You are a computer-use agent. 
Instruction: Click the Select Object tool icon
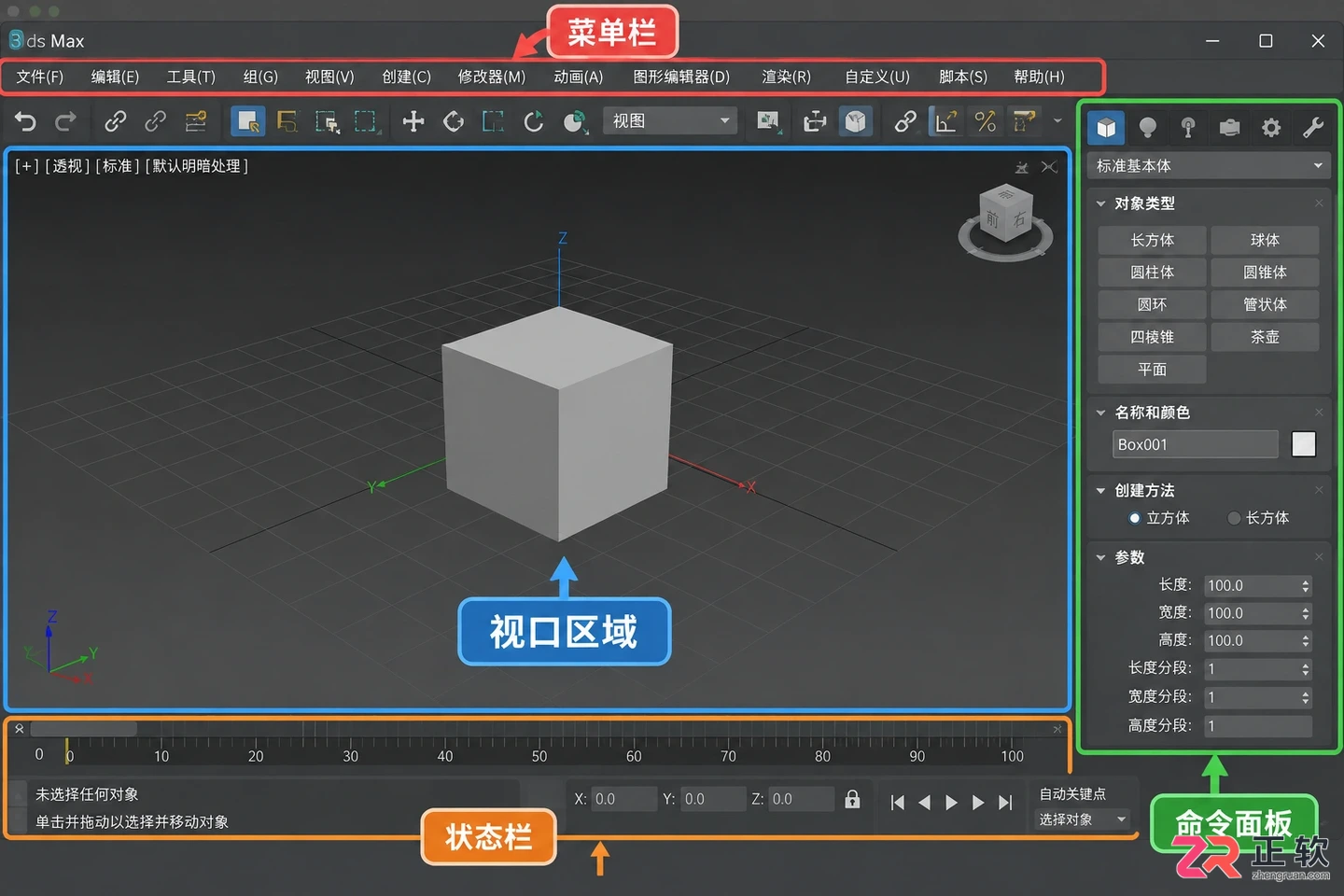pyautogui.click(x=247, y=121)
